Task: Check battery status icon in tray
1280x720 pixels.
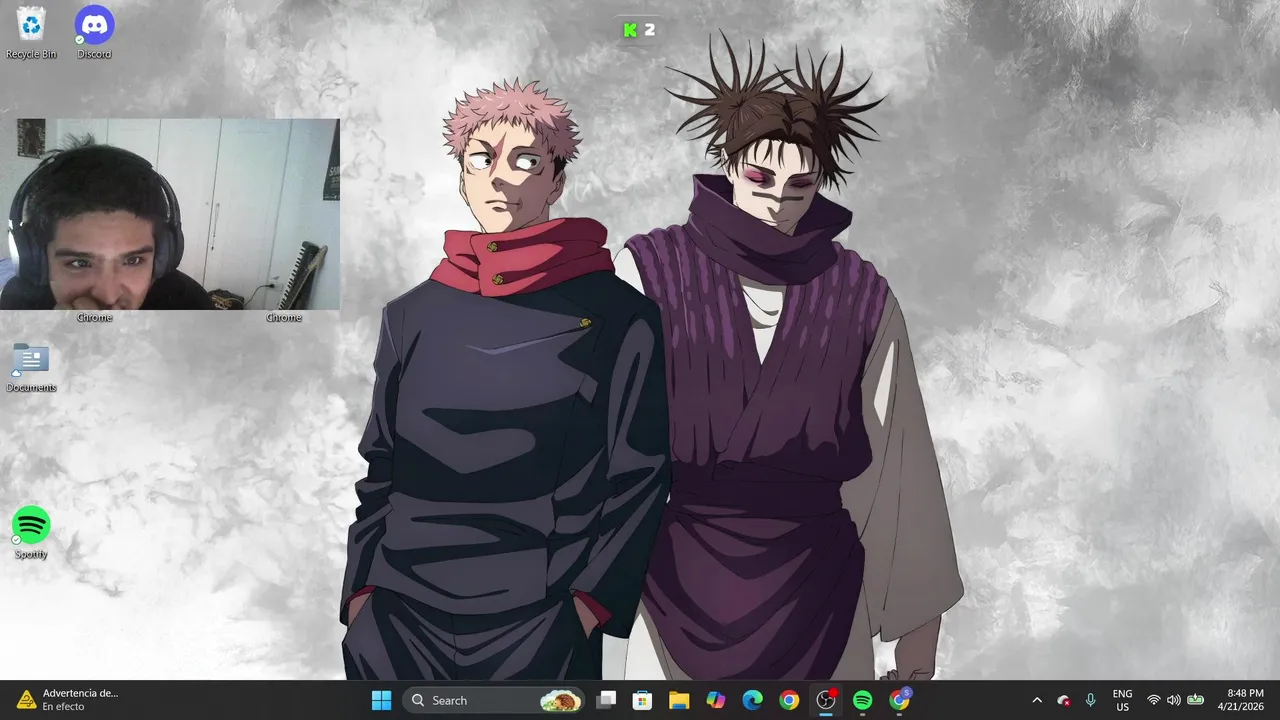Action: click(1195, 700)
